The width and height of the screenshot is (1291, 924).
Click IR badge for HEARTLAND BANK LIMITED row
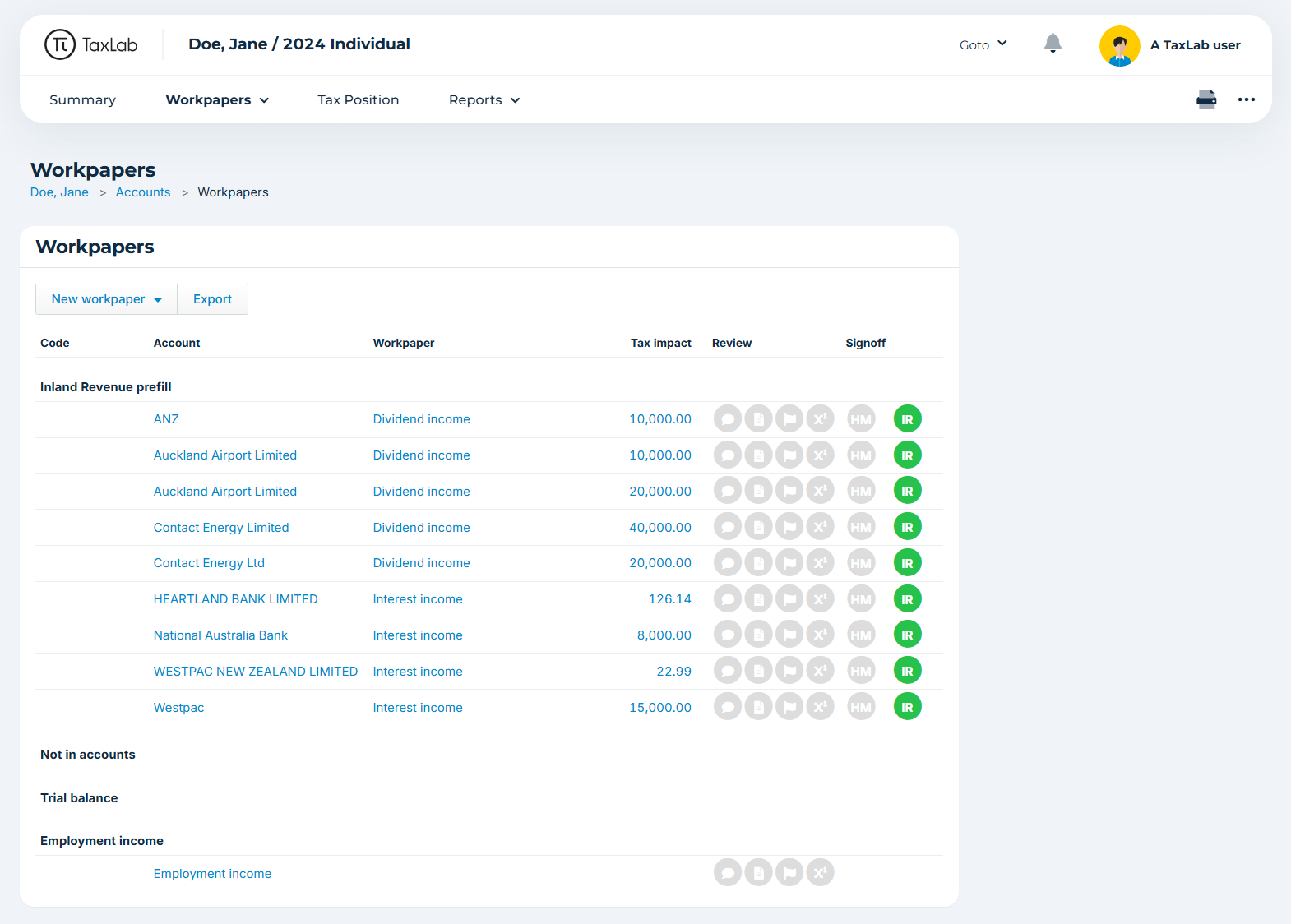(x=907, y=599)
